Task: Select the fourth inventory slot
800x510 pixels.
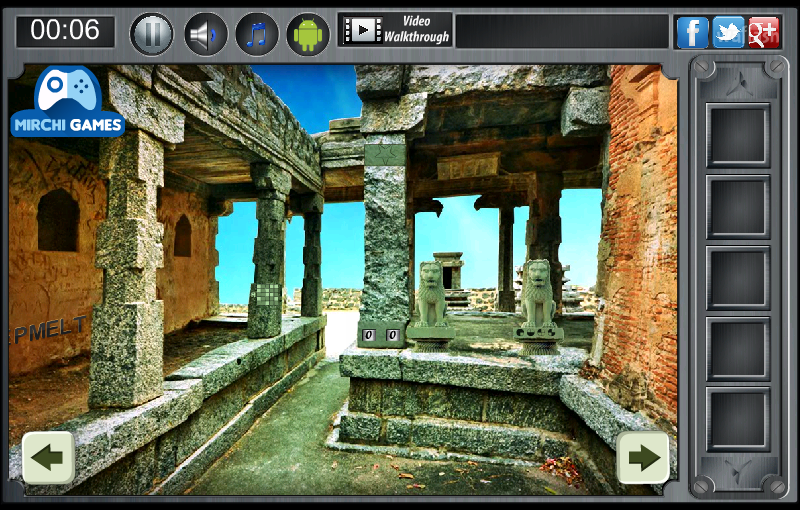Action: coord(738,349)
